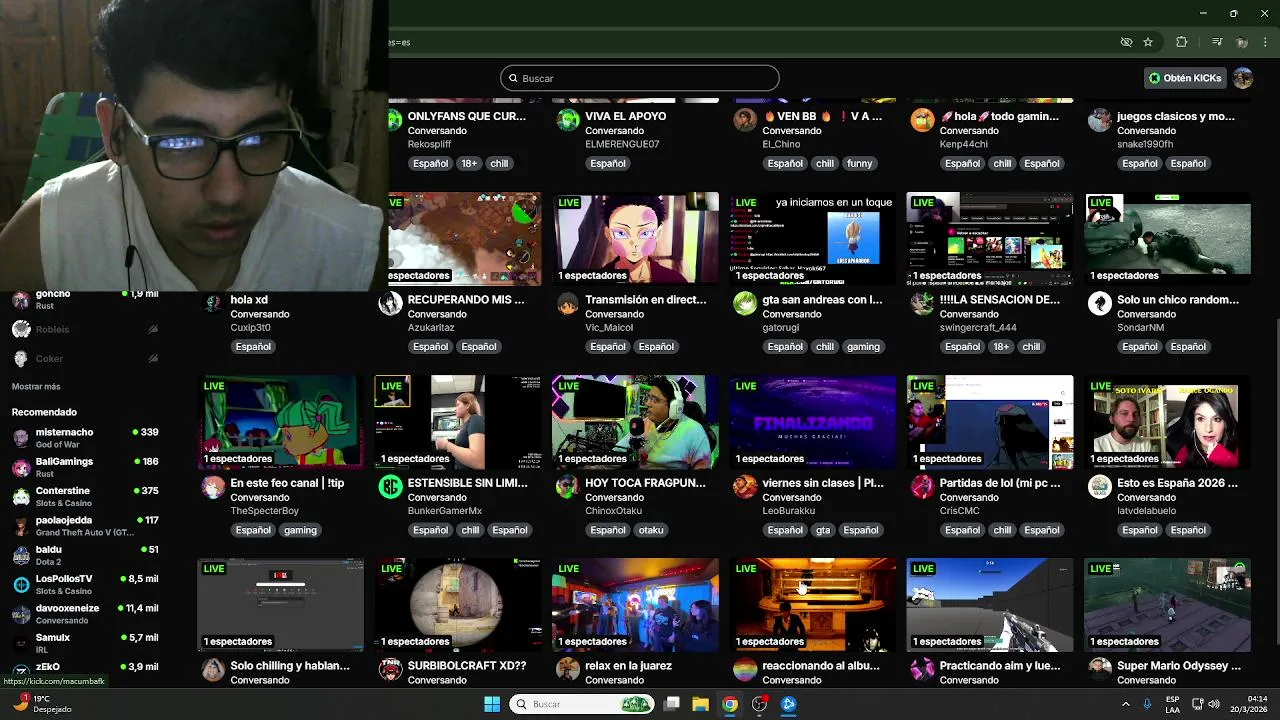Click the CrisCMC channel avatar
This screenshot has width=1280, height=720.
coord(922,487)
